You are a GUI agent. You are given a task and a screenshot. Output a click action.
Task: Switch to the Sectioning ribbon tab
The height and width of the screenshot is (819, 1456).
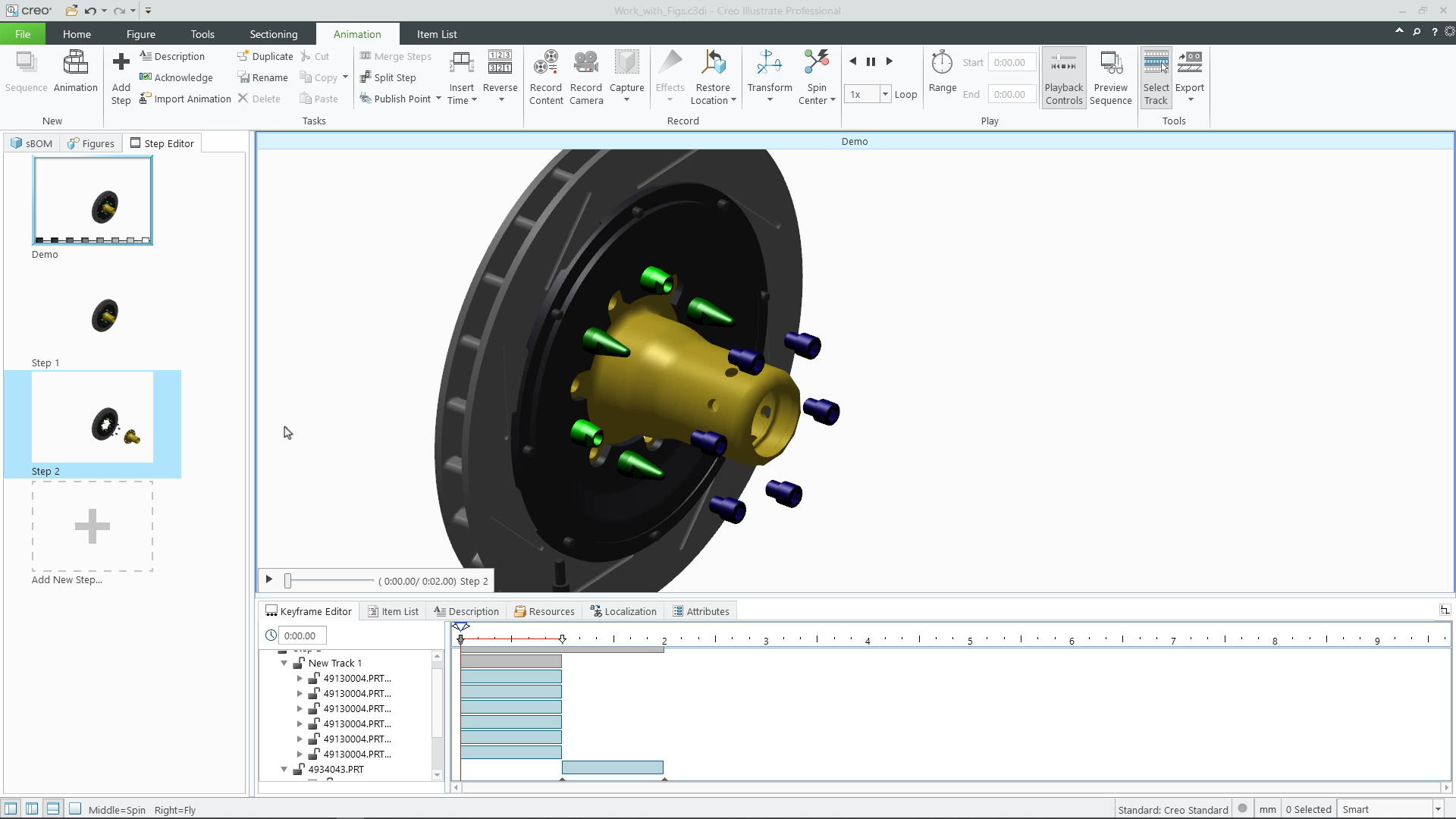click(x=274, y=34)
